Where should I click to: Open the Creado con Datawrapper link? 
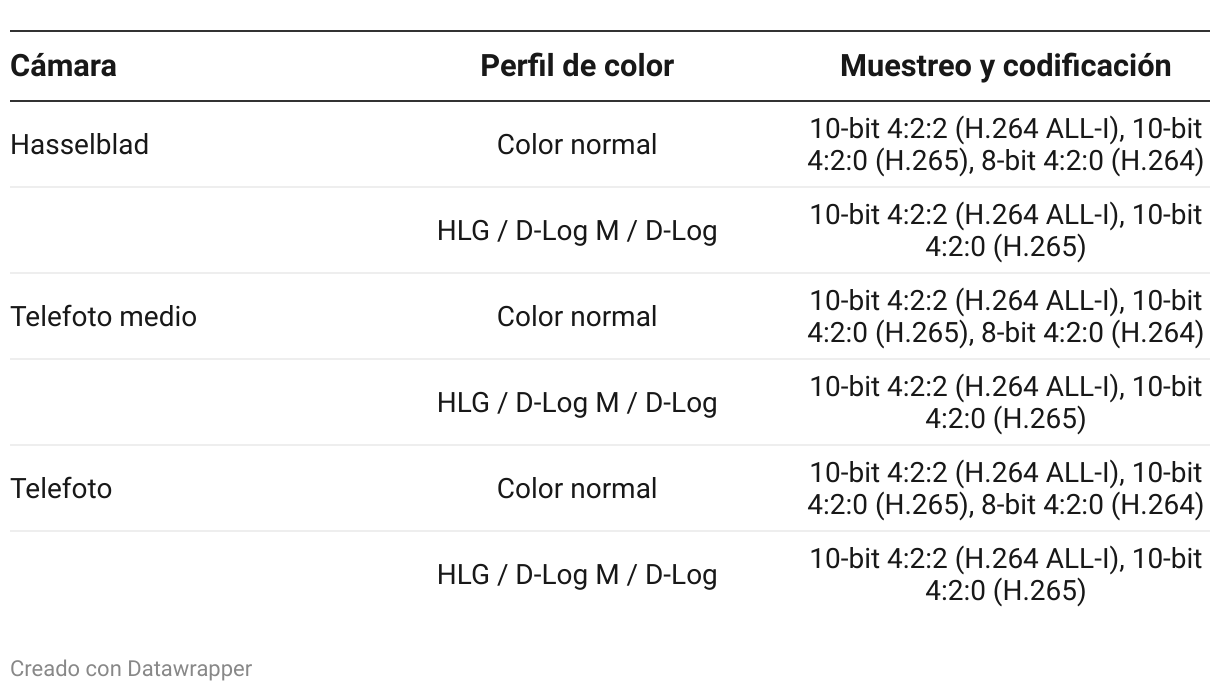[x=131, y=668]
